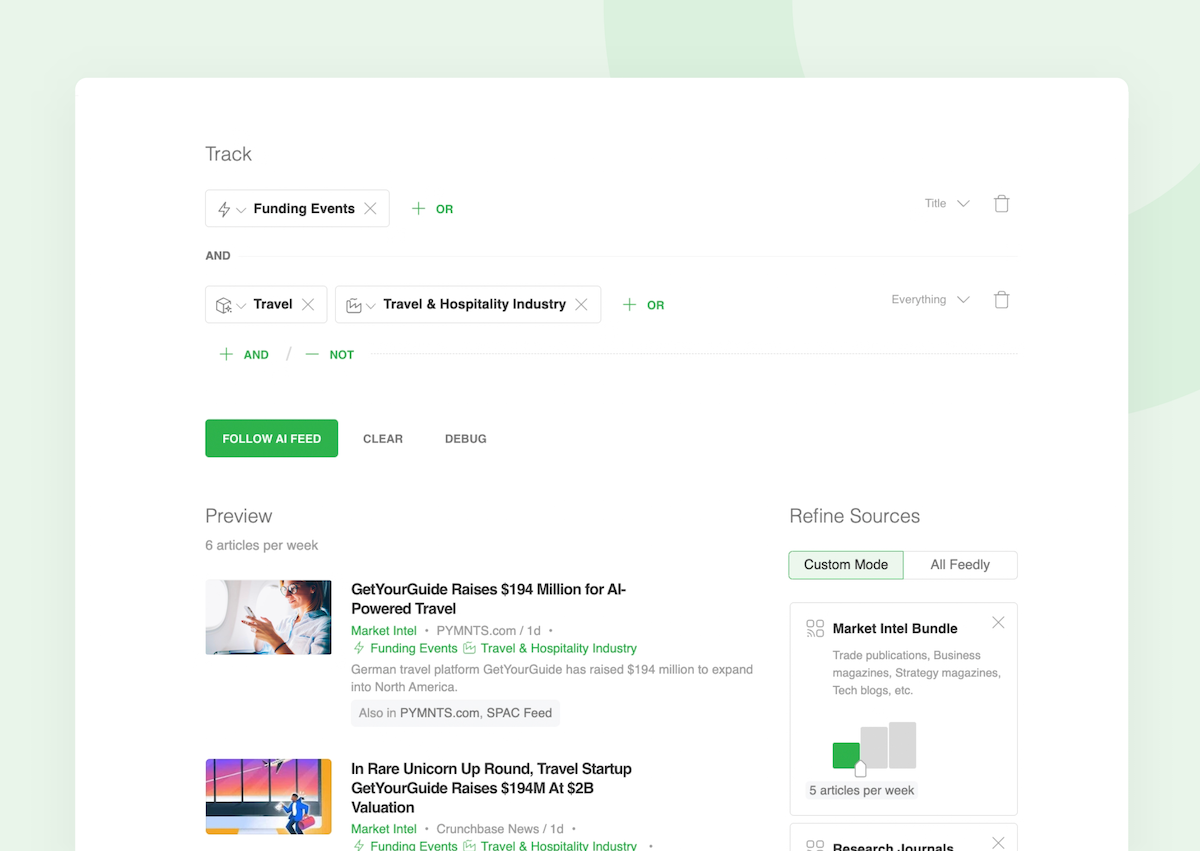Remove the Research Journals source card
Screen dimensions: 1200x851
(998, 843)
